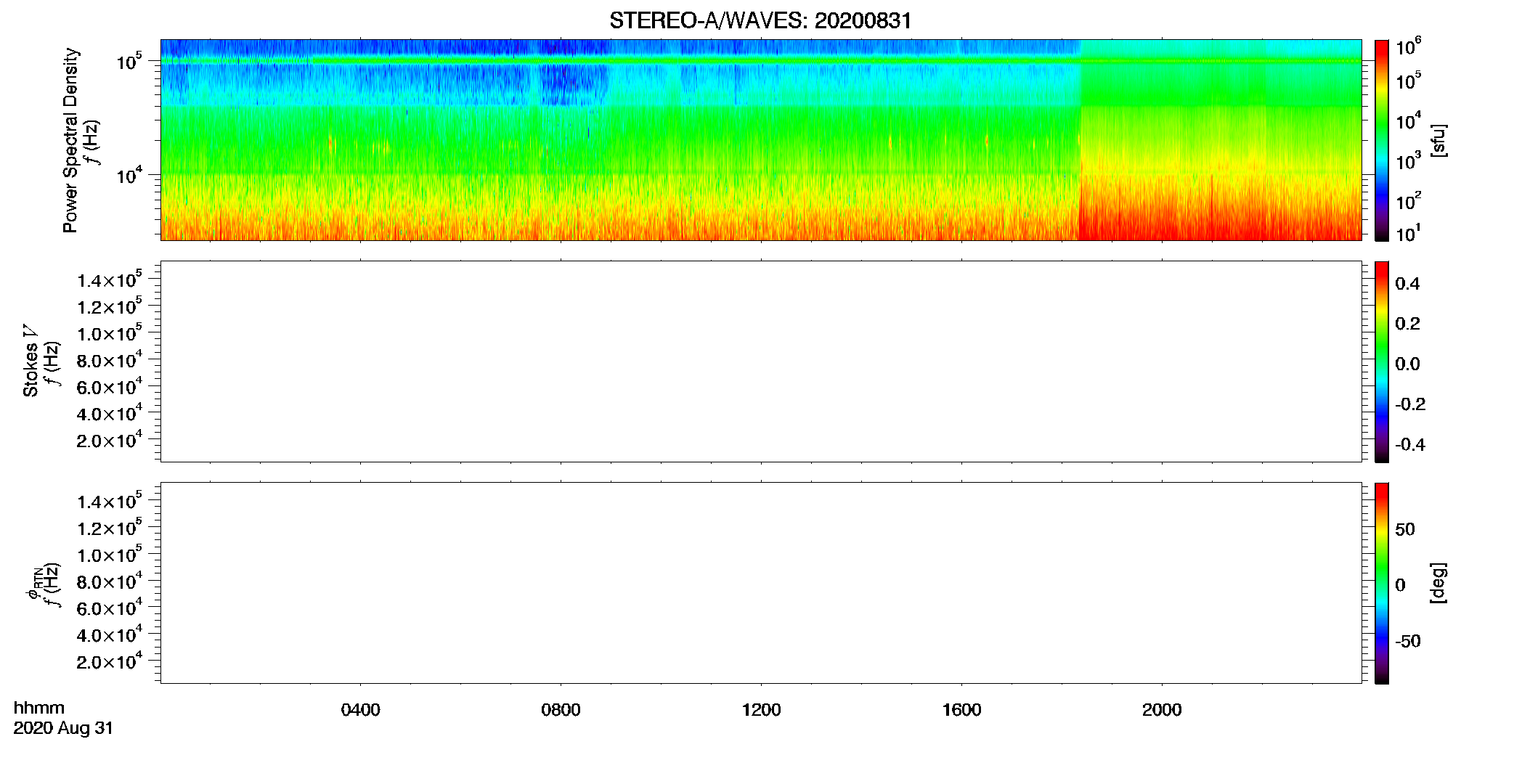Click the -0.4 value on Stokes color bar
Viewport: 1522px width, 784px height.
(x=1409, y=444)
